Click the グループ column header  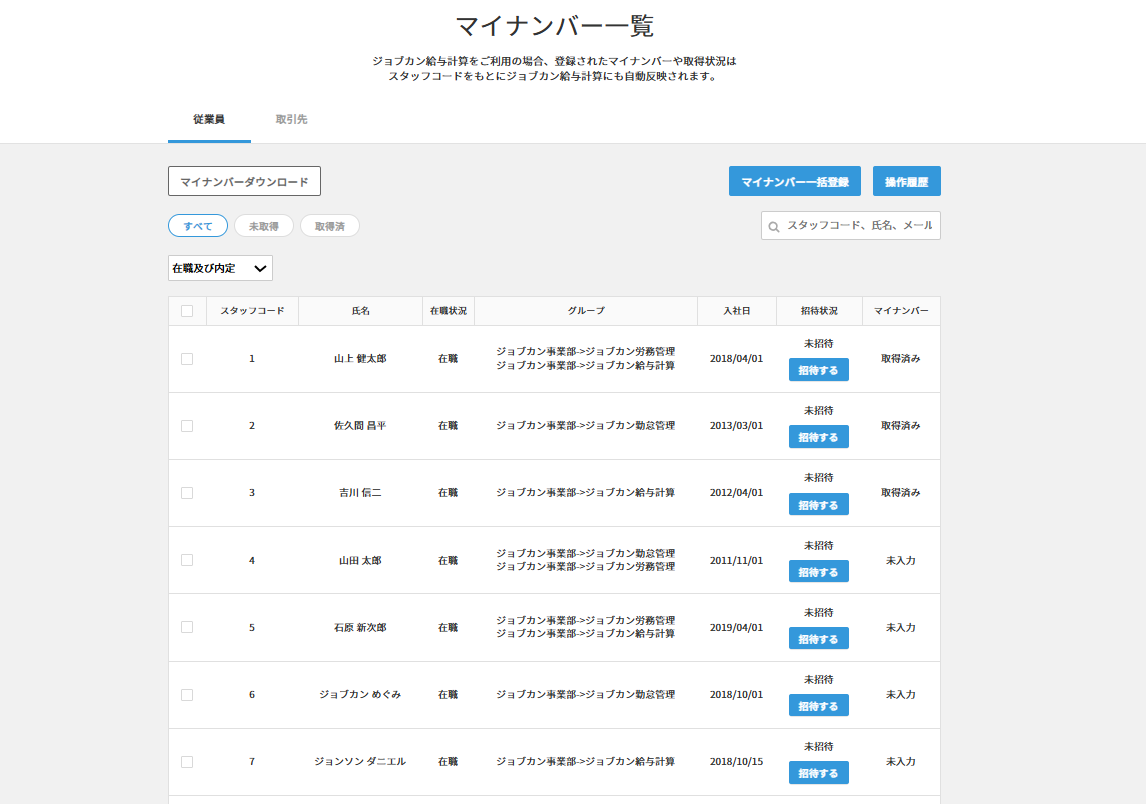pos(586,311)
